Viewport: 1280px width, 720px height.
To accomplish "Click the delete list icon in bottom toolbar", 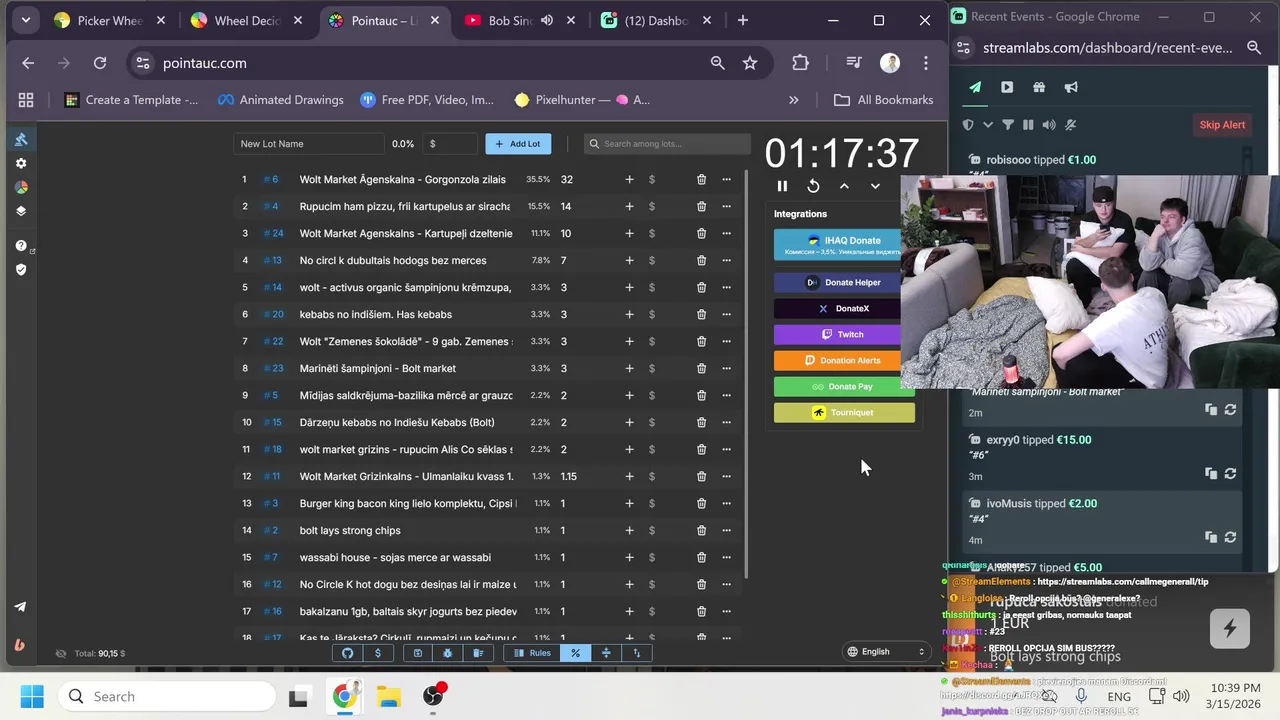I will click(x=478, y=653).
